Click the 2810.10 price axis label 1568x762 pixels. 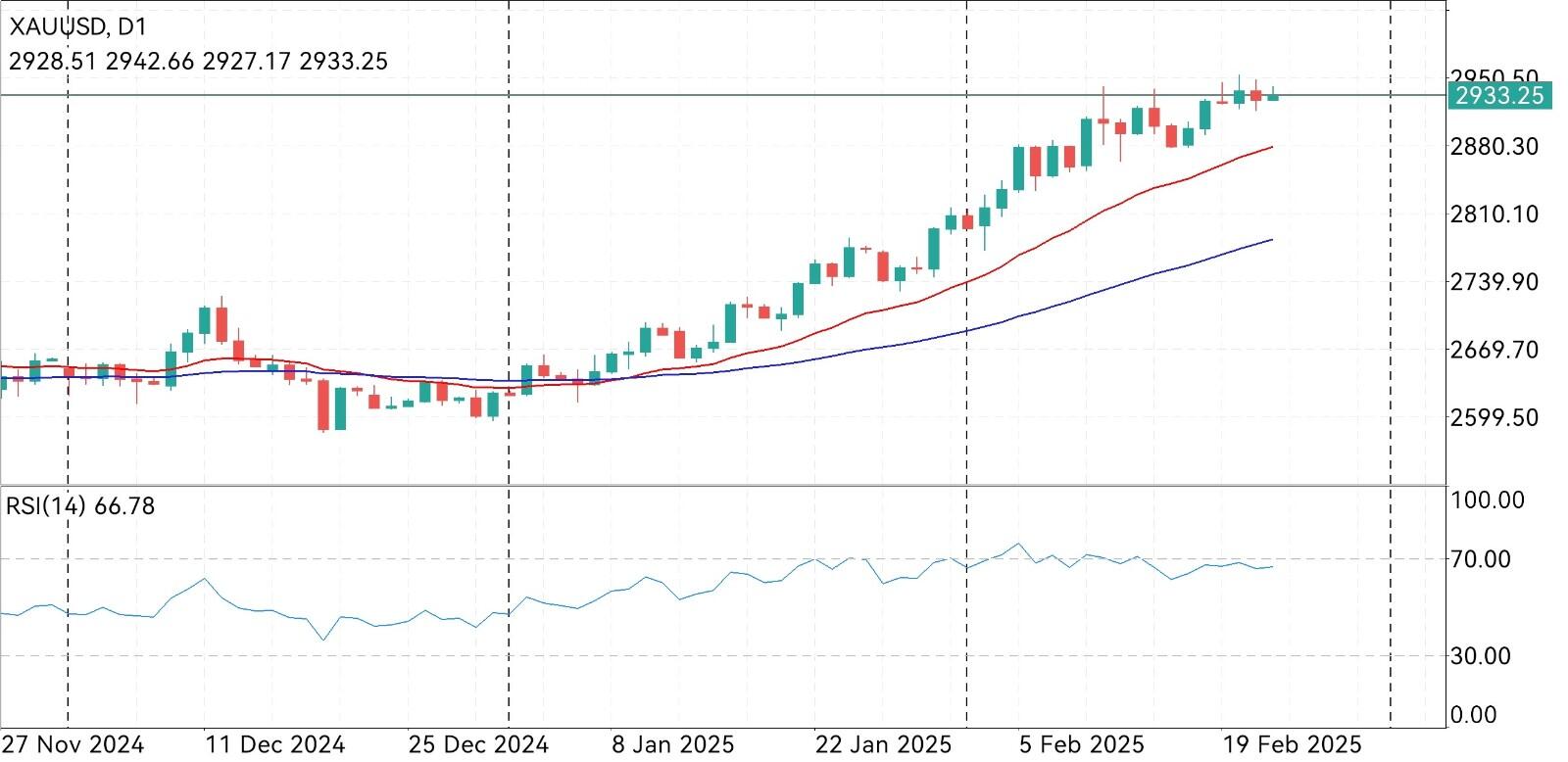(x=1494, y=214)
